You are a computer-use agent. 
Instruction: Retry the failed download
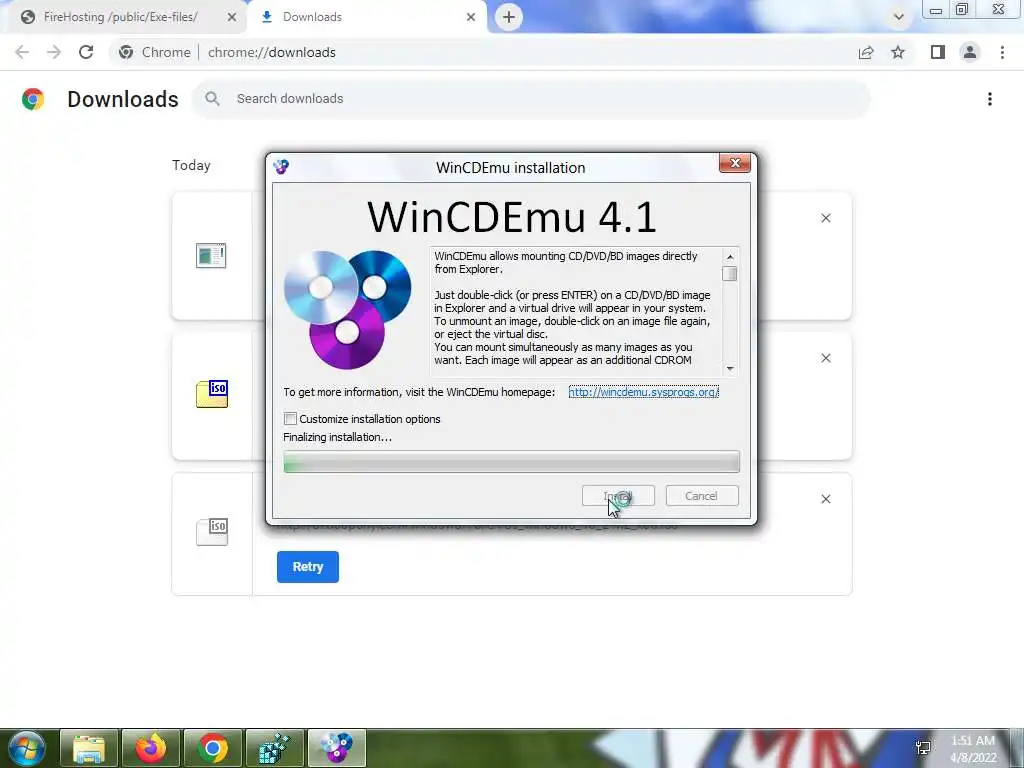[308, 567]
